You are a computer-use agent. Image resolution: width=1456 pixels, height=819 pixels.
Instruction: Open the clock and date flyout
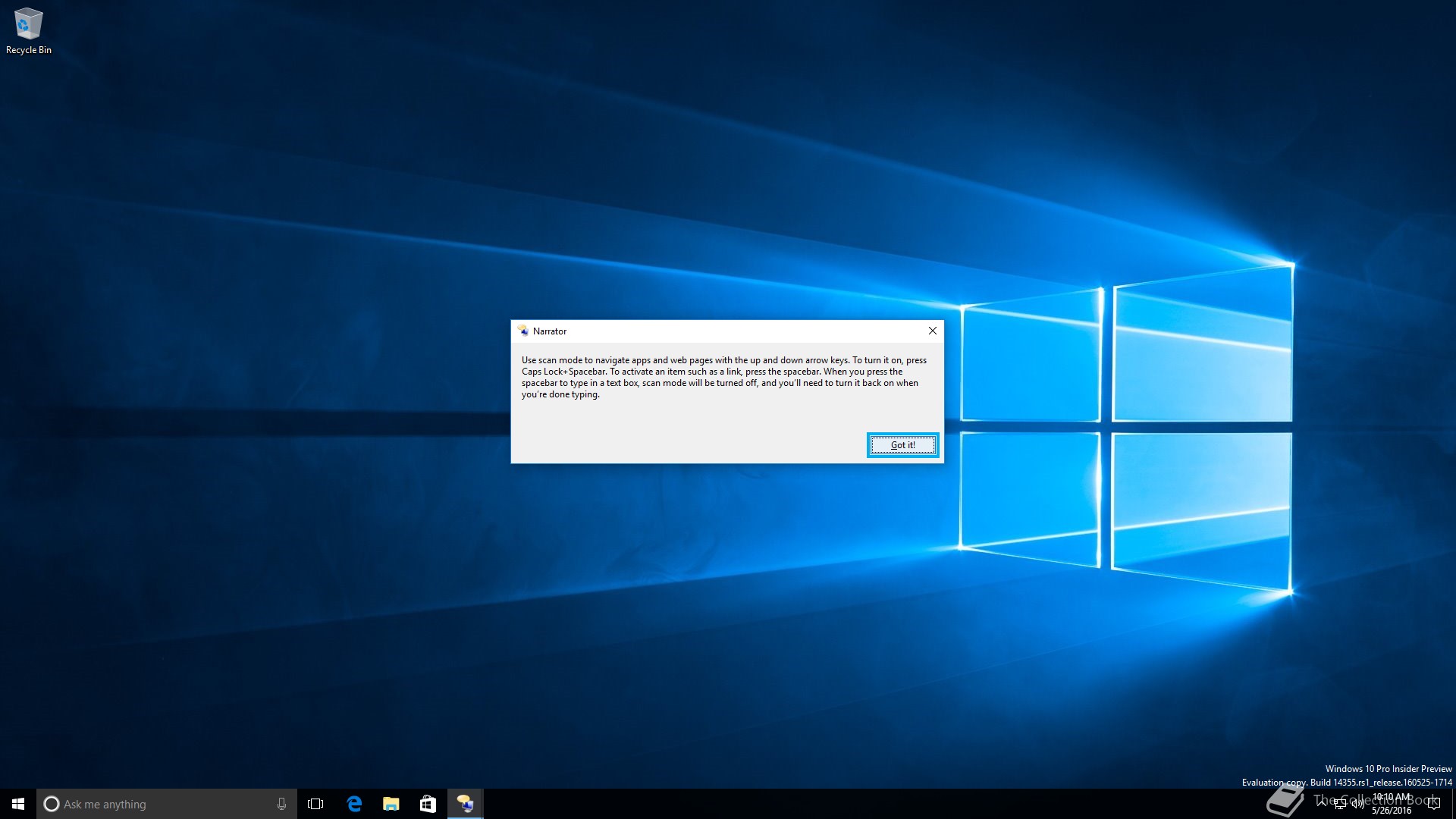(x=1392, y=804)
